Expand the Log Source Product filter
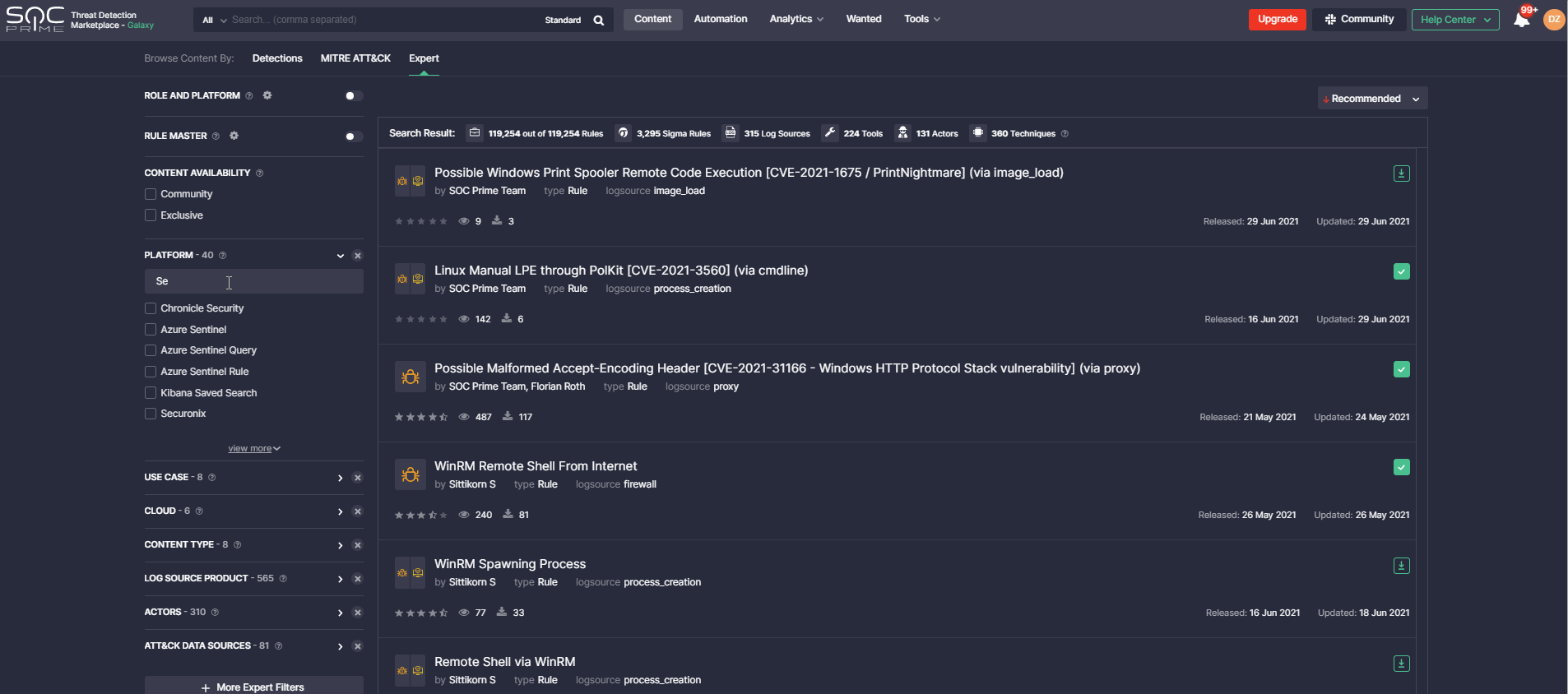The width and height of the screenshot is (1568, 694). (x=340, y=579)
